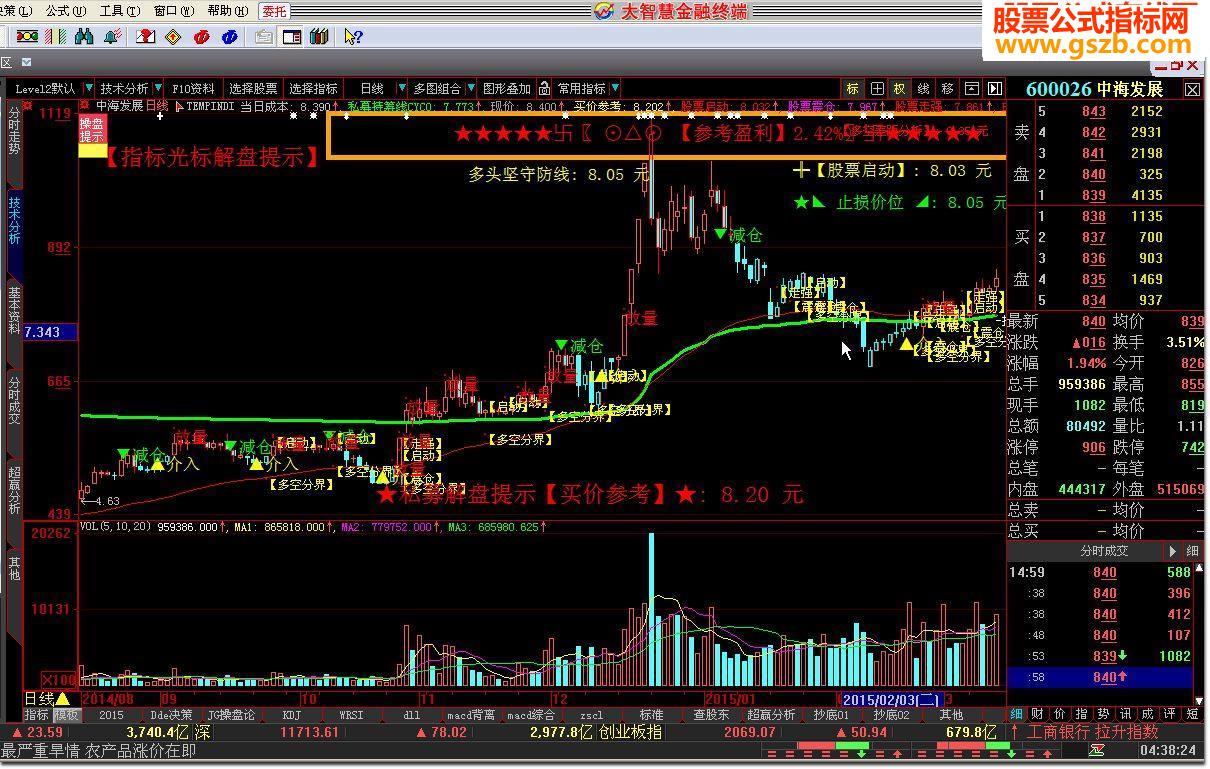Click the grayed clipboard toolbar icon
Image resolution: width=1210 pixels, height=769 pixels.
[264, 37]
